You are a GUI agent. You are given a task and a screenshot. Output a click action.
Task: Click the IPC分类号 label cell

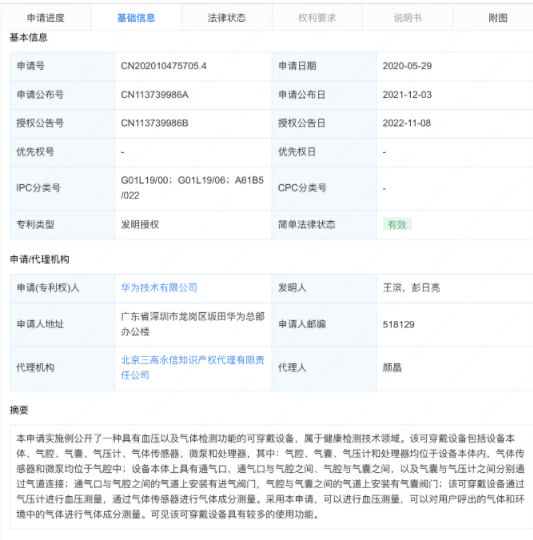tap(62, 188)
